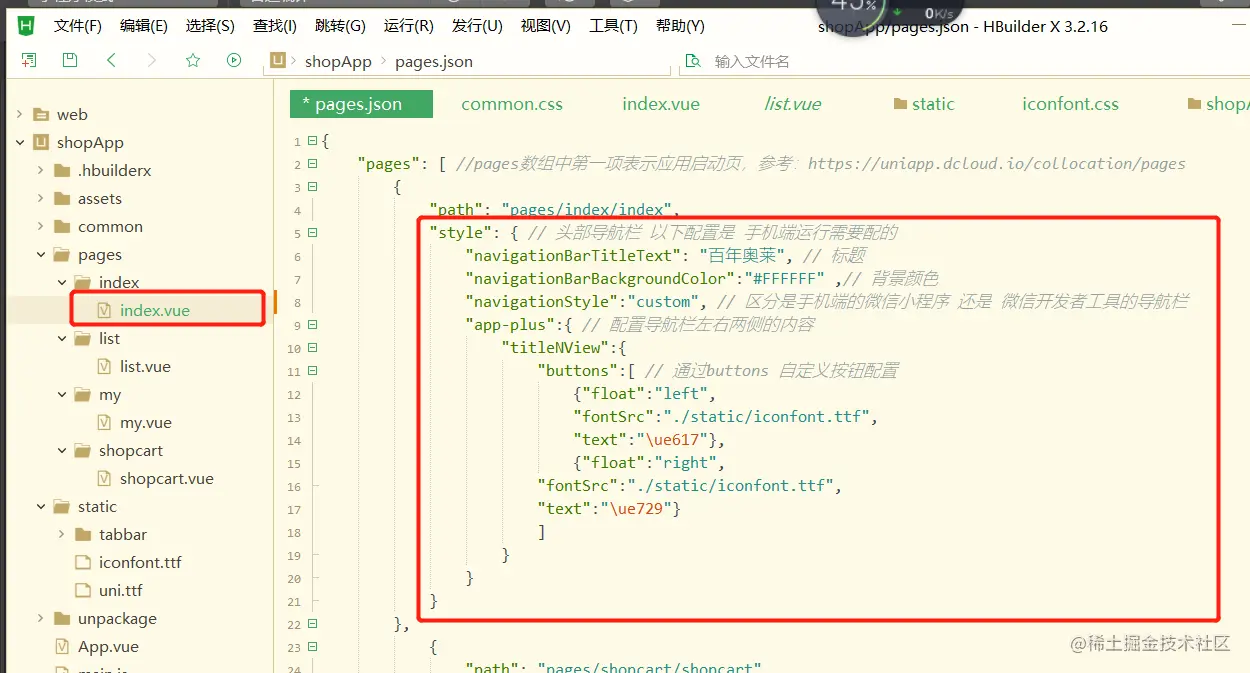
Task: Click the "#FFFFFF" value in code
Action: click(x=784, y=278)
